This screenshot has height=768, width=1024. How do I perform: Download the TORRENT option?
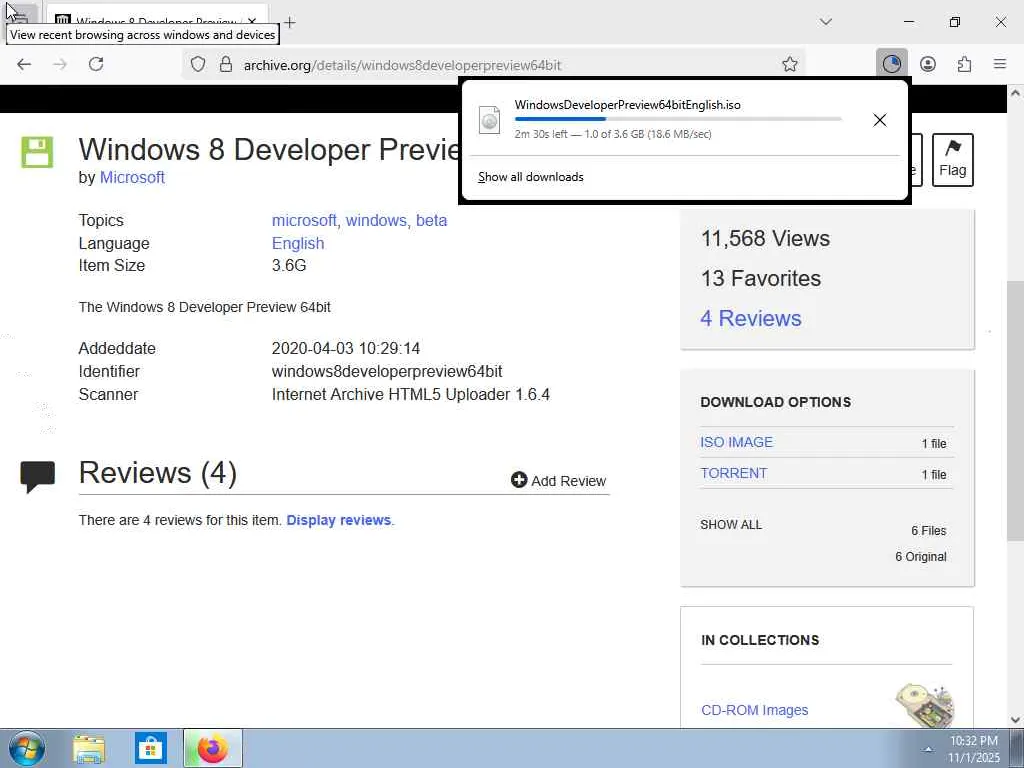pyautogui.click(x=733, y=473)
